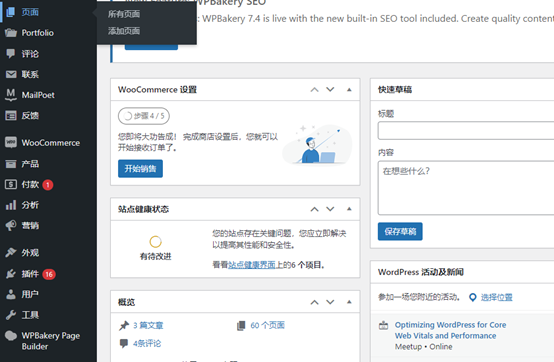The height and width of the screenshot is (362, 554).
Task: Click the comment icon next to 4条评论
Action: tap(124, 343)
